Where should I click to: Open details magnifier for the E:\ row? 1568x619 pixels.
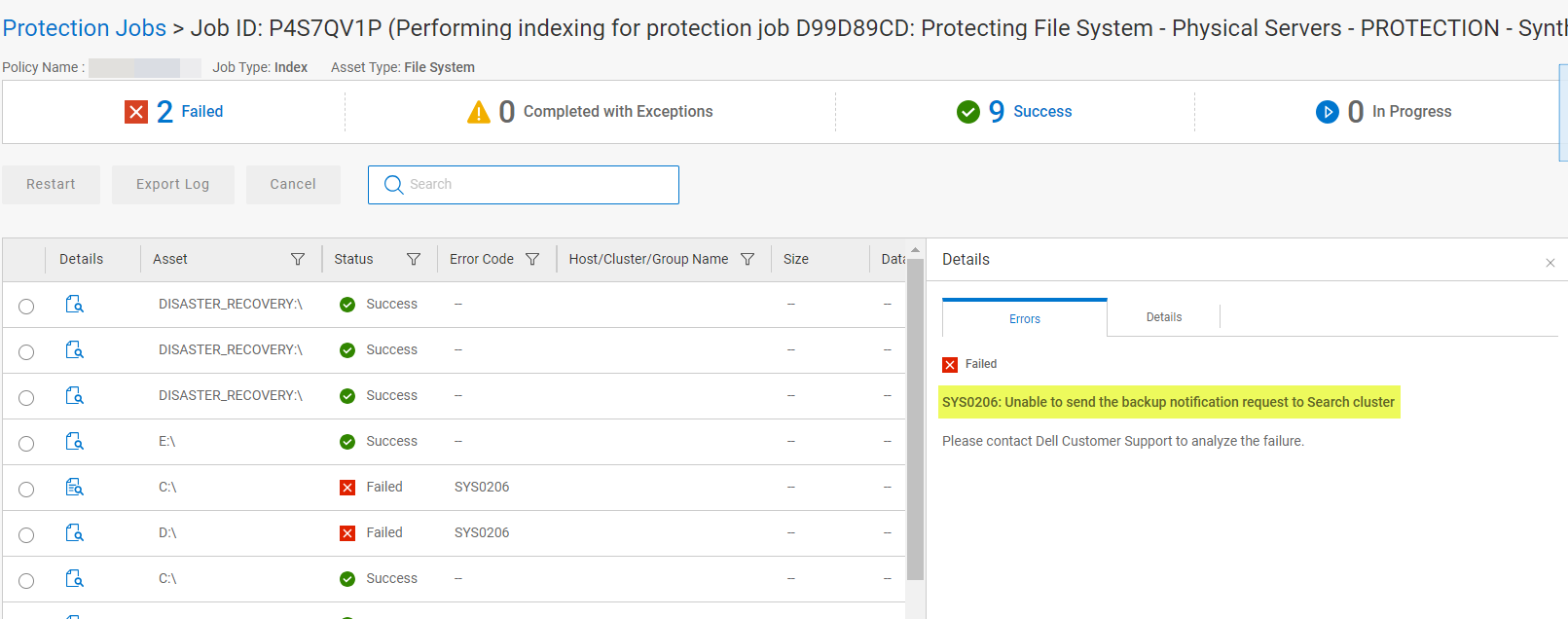[x=74, y=441]
